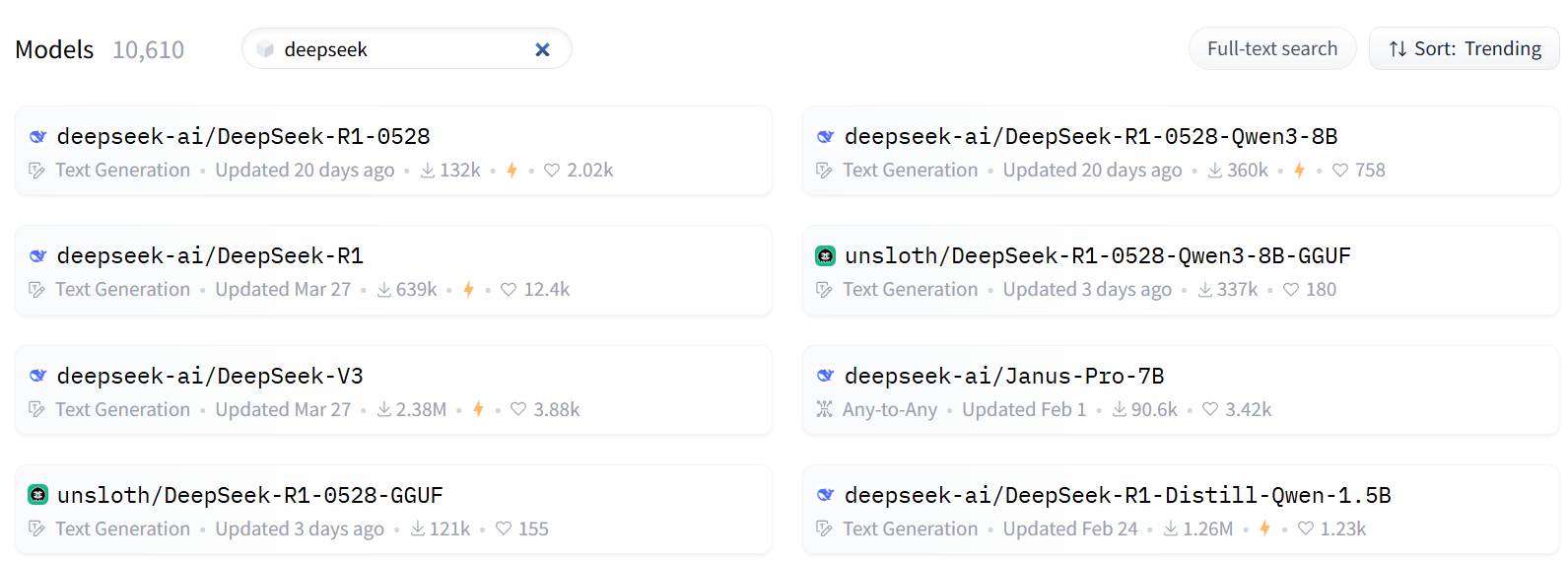Click Text Generation icon on DeepSeek-V3 card
The image size is (1568, 562).
(x=36, y=409)
